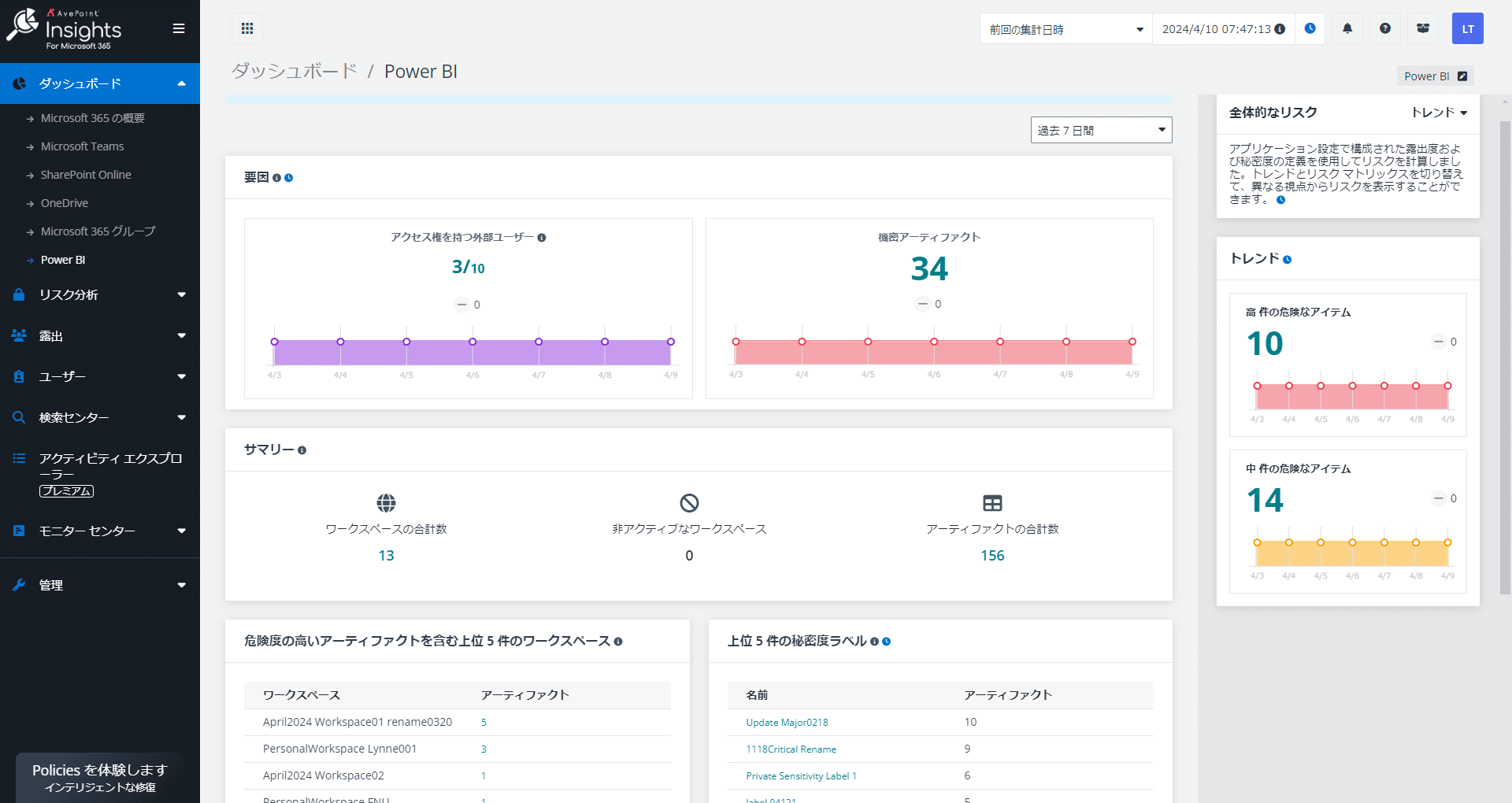Image resolution: width=1512 pixels, height=803 pixels.
Task: Click the medium-risk items count 14
Action: [1265, 501]
